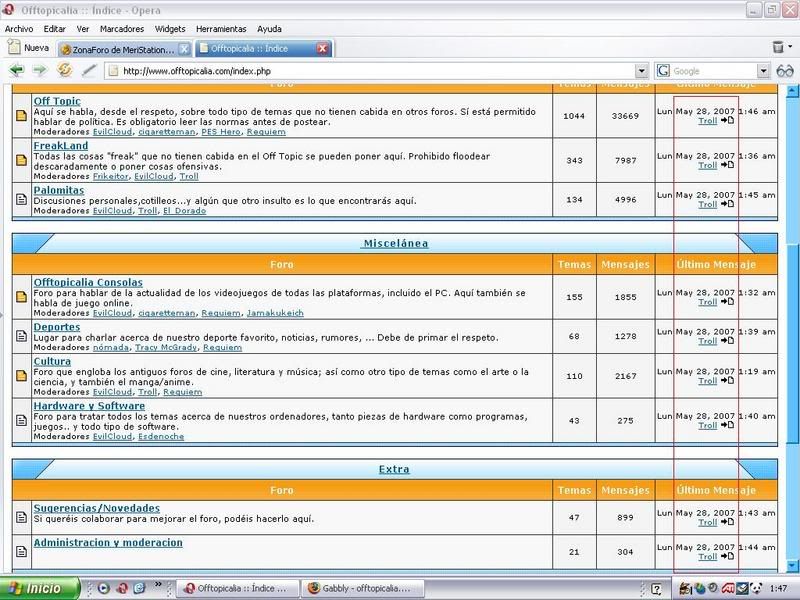Click the back navigation arrow
800x600 pixels.
(16, 71)
